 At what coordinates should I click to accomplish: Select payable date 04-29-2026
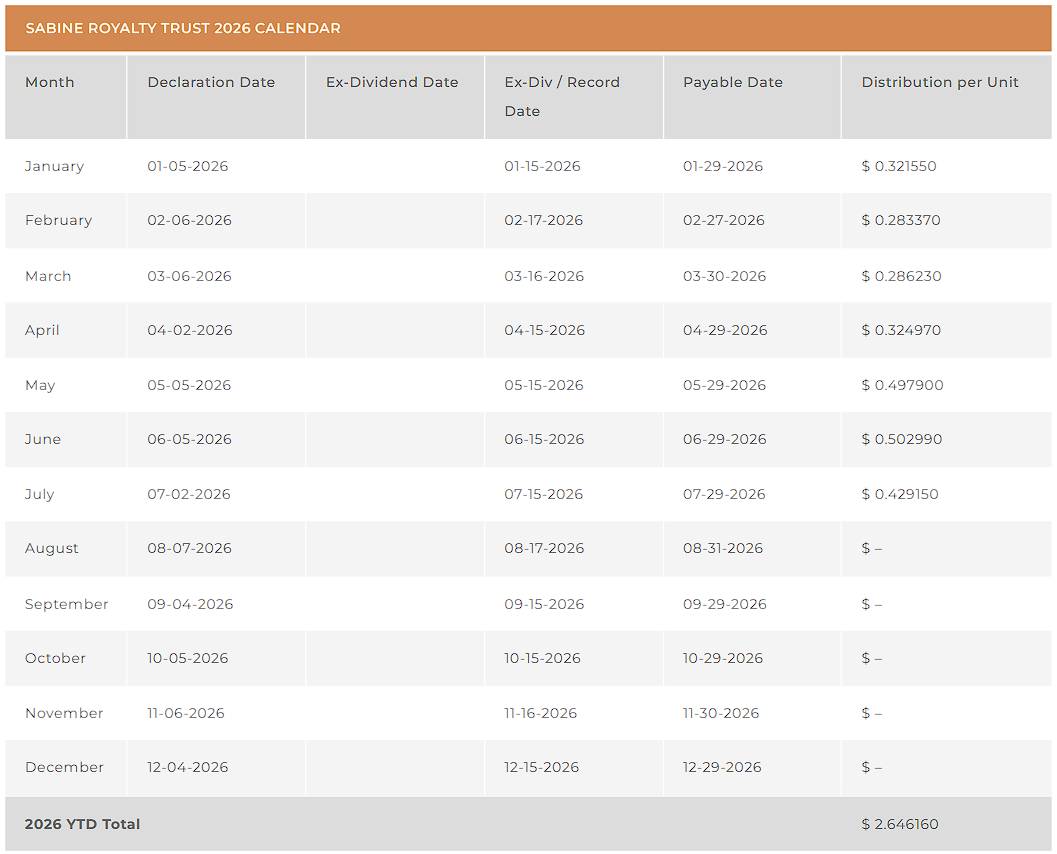tap(725, 330)
